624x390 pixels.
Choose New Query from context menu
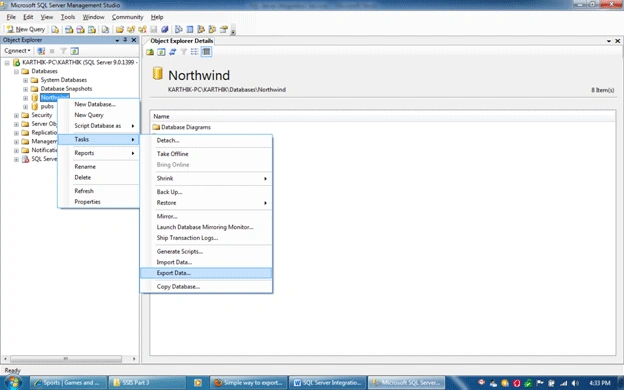[x=98, y=115]
